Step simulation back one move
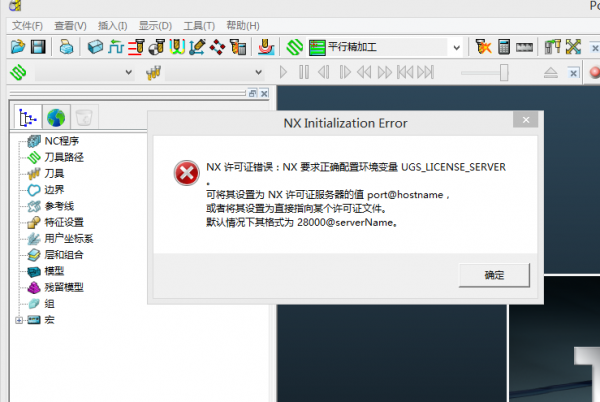The image size is (600, 402). click(324, 72)
